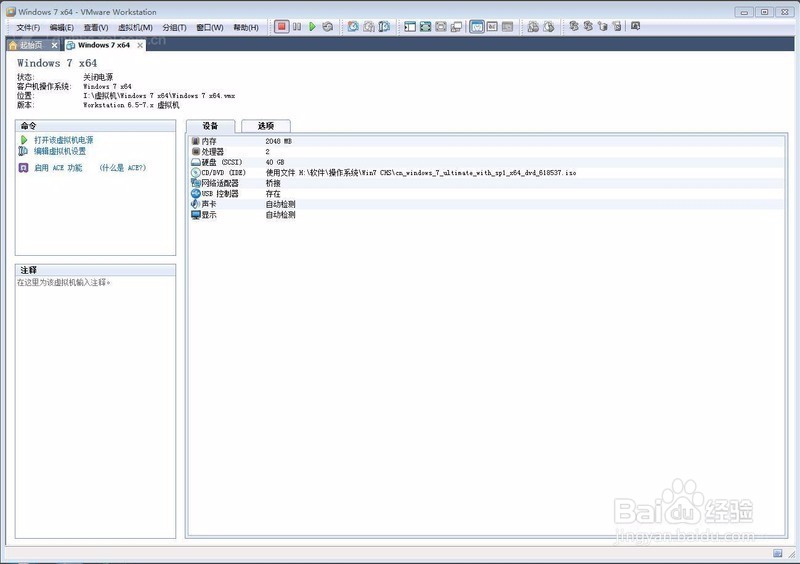Switch to the 设备 devices tab
Image resolution: width=800 pixels, height=564 pixels.
point(210,126)
